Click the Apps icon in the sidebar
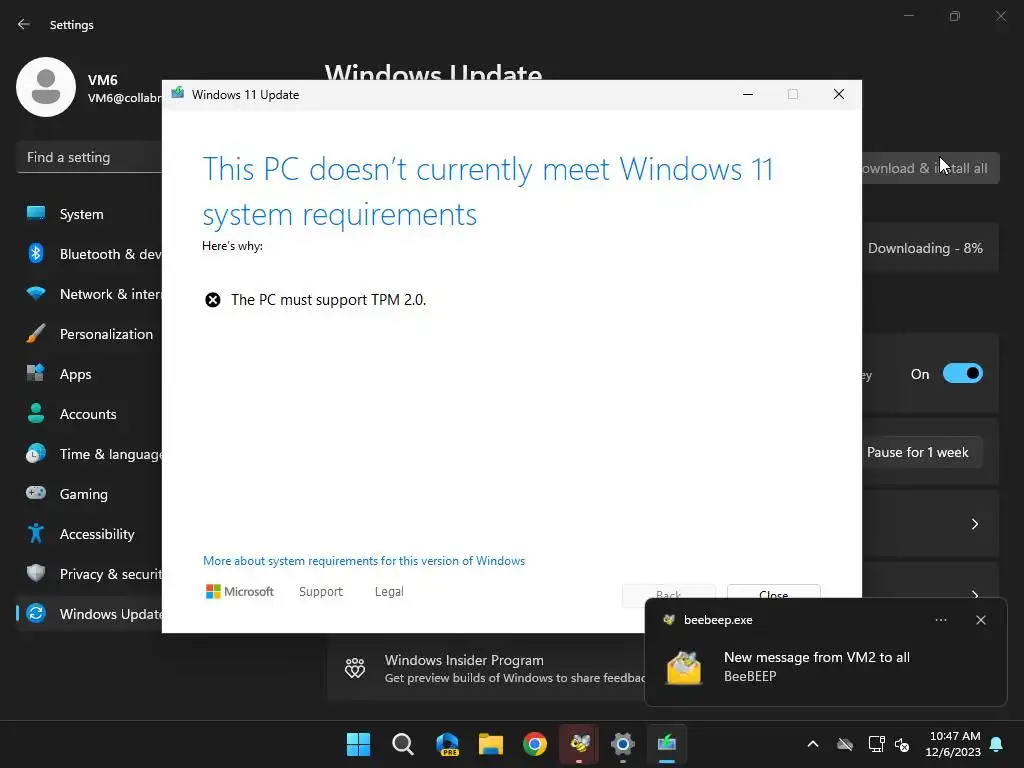Image resolution: width=1024 pixels, height=768 pixels. pos(36,373)
